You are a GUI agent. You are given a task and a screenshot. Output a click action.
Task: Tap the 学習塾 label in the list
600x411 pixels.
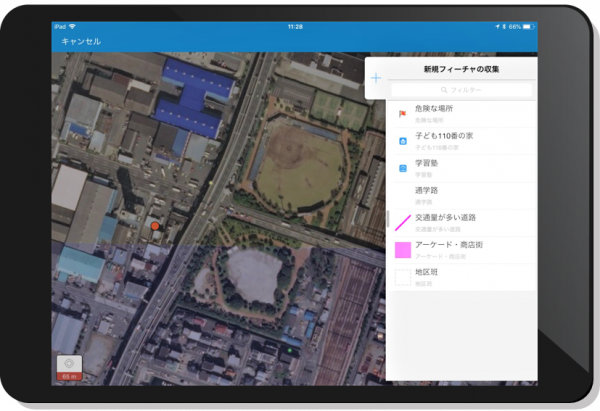[x=427, y=162]
